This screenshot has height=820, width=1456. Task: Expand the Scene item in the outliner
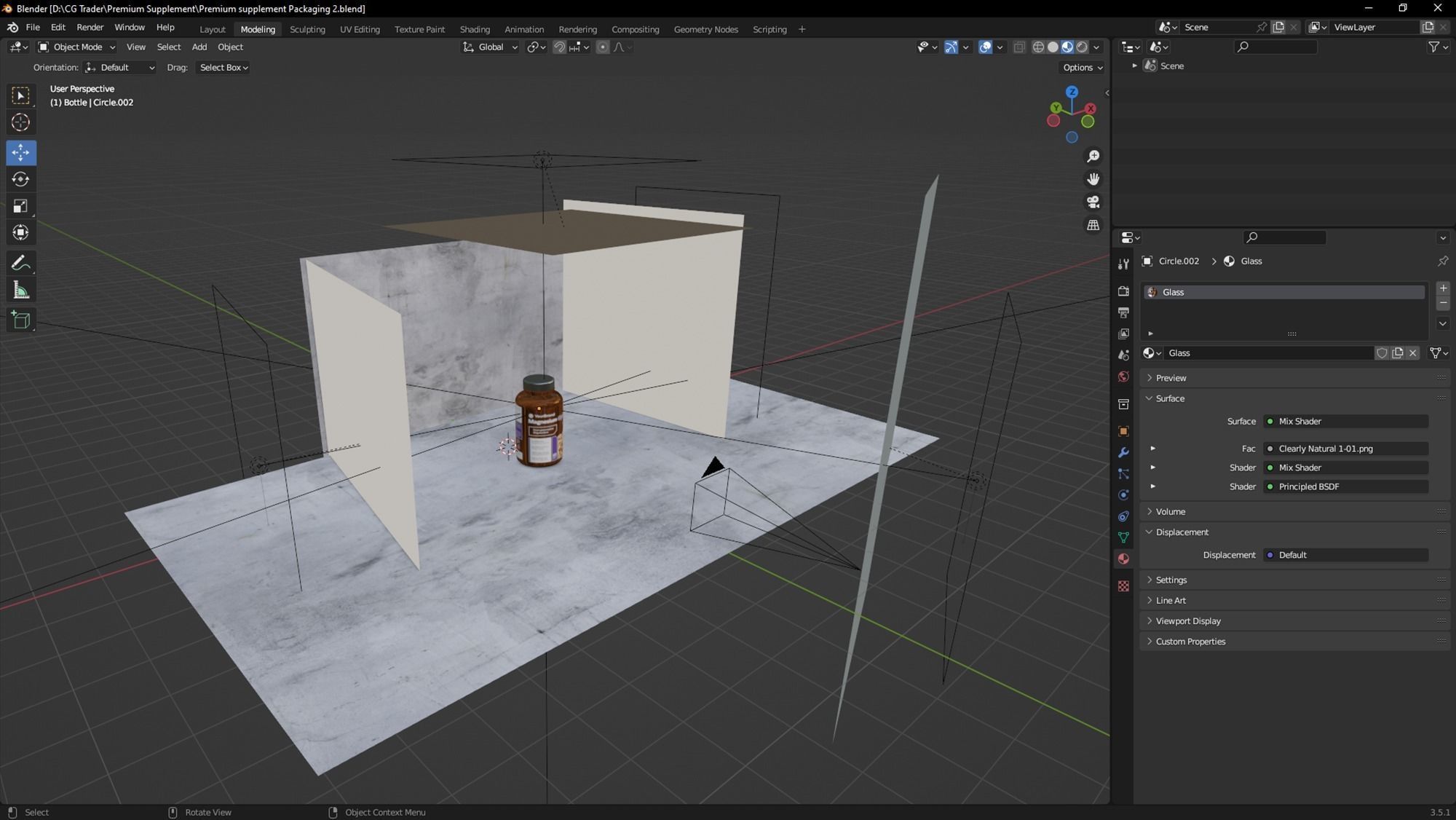(x=1134, y=66)
